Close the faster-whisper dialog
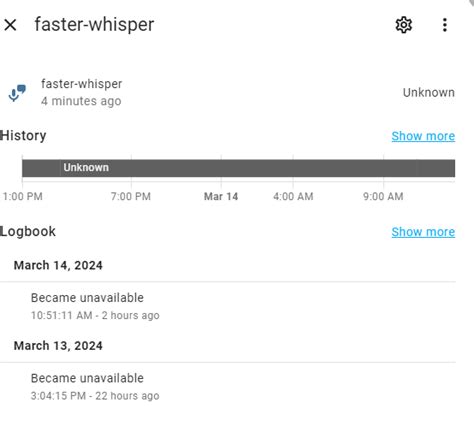The height and width of the screenshot is (426, 474). point(10,25)
